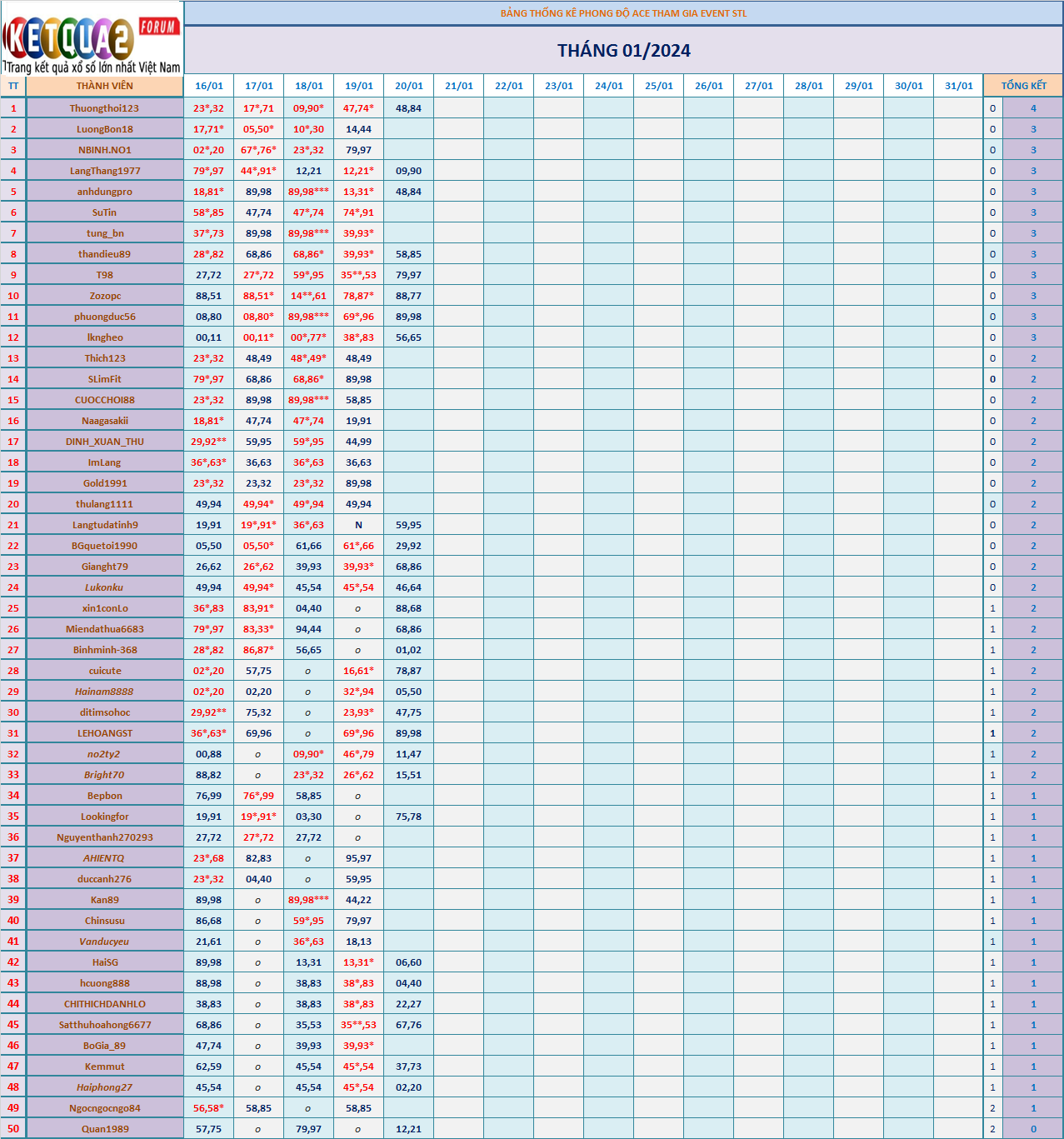1064x1139 pixels.
Task: Select member name CUOCCHOI88
Action: 105,400
